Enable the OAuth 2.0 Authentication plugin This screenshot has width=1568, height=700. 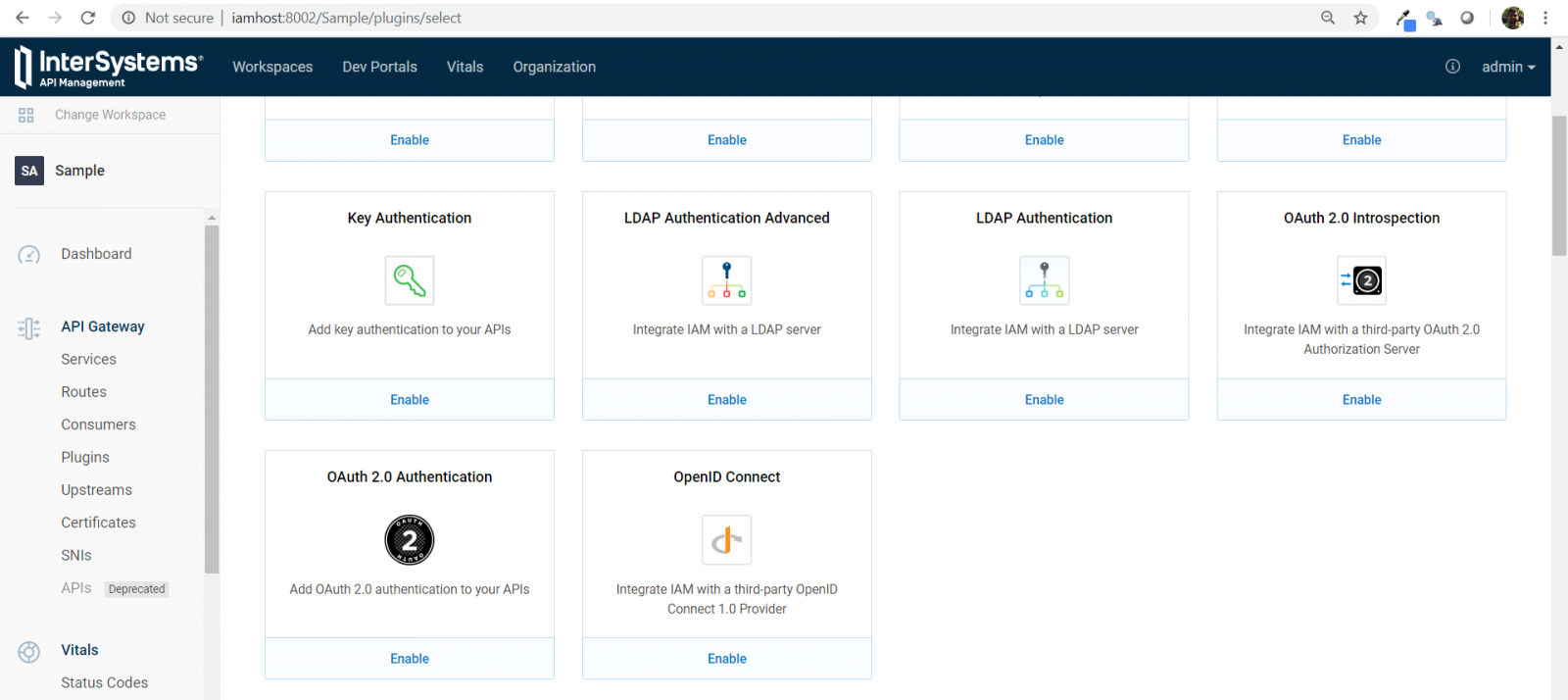pyautogui.click(x=410, y=659)
